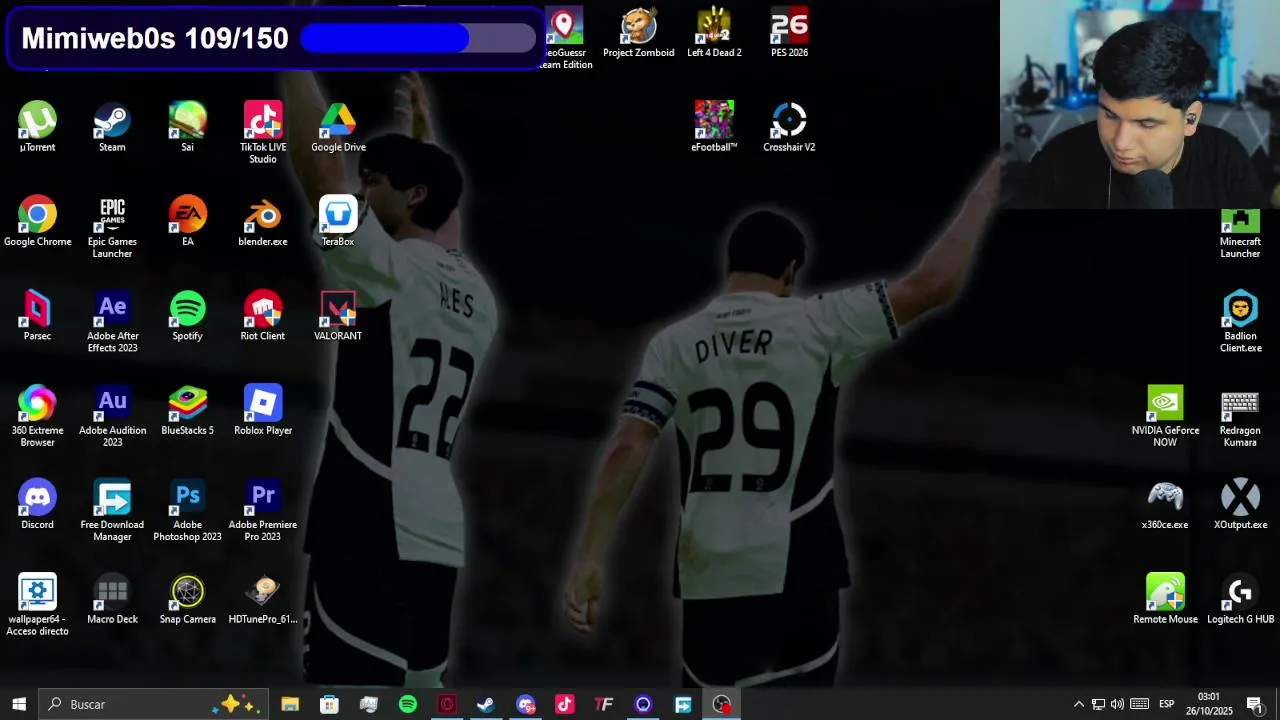Screen dimensions: 1280x720
Task: Select the Redragon Kumara icon
Action: tap(1240, 416)
